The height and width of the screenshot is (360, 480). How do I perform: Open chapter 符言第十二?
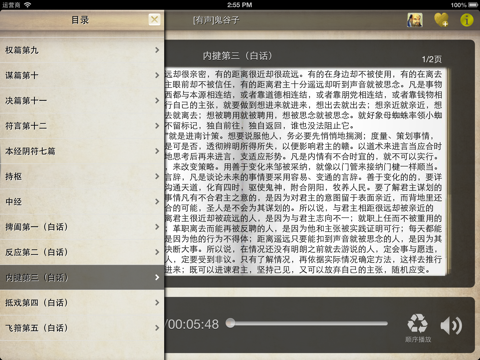[82, 126]
